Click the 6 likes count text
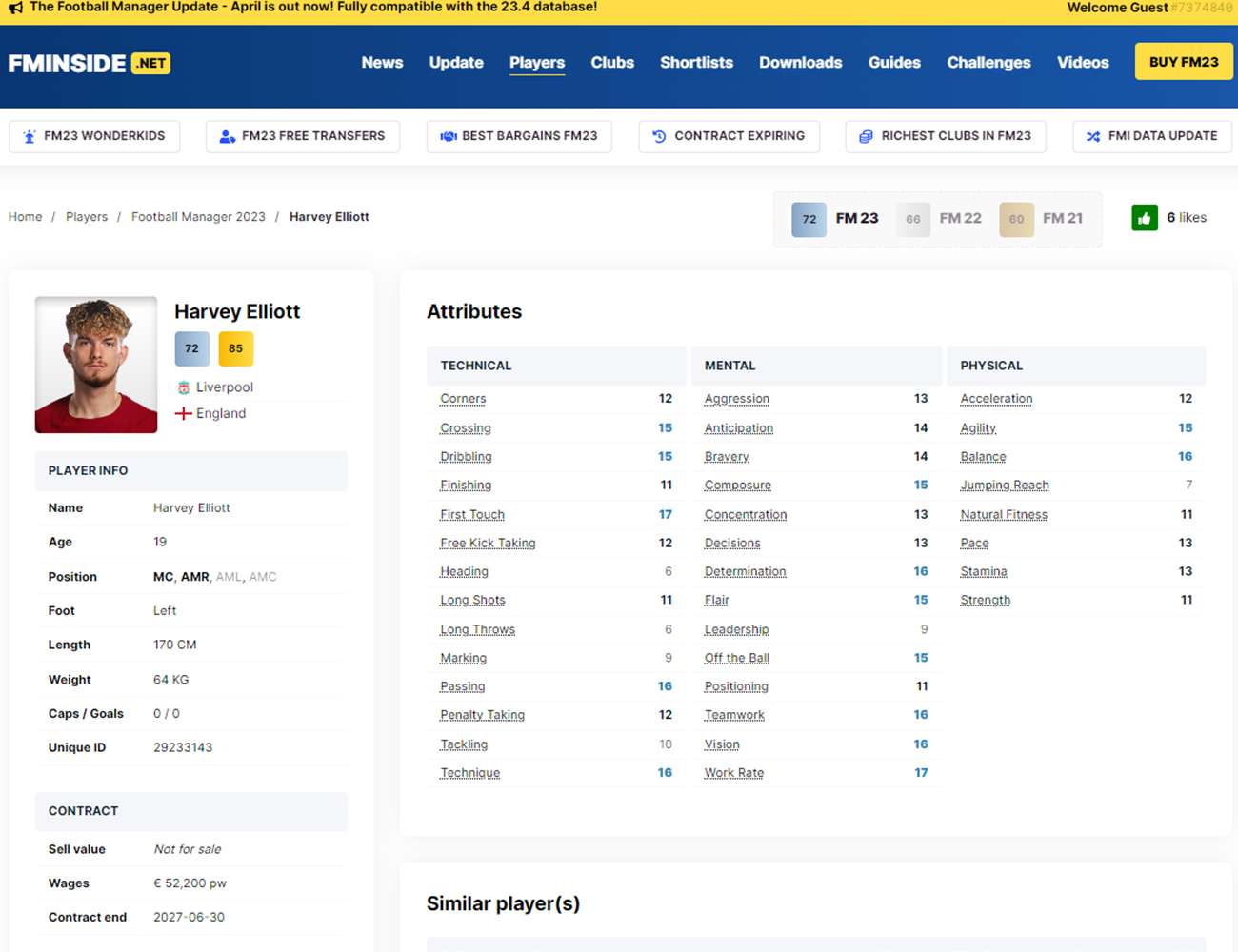Viewport: 1238px width, 952px height. pos(1187,218)
